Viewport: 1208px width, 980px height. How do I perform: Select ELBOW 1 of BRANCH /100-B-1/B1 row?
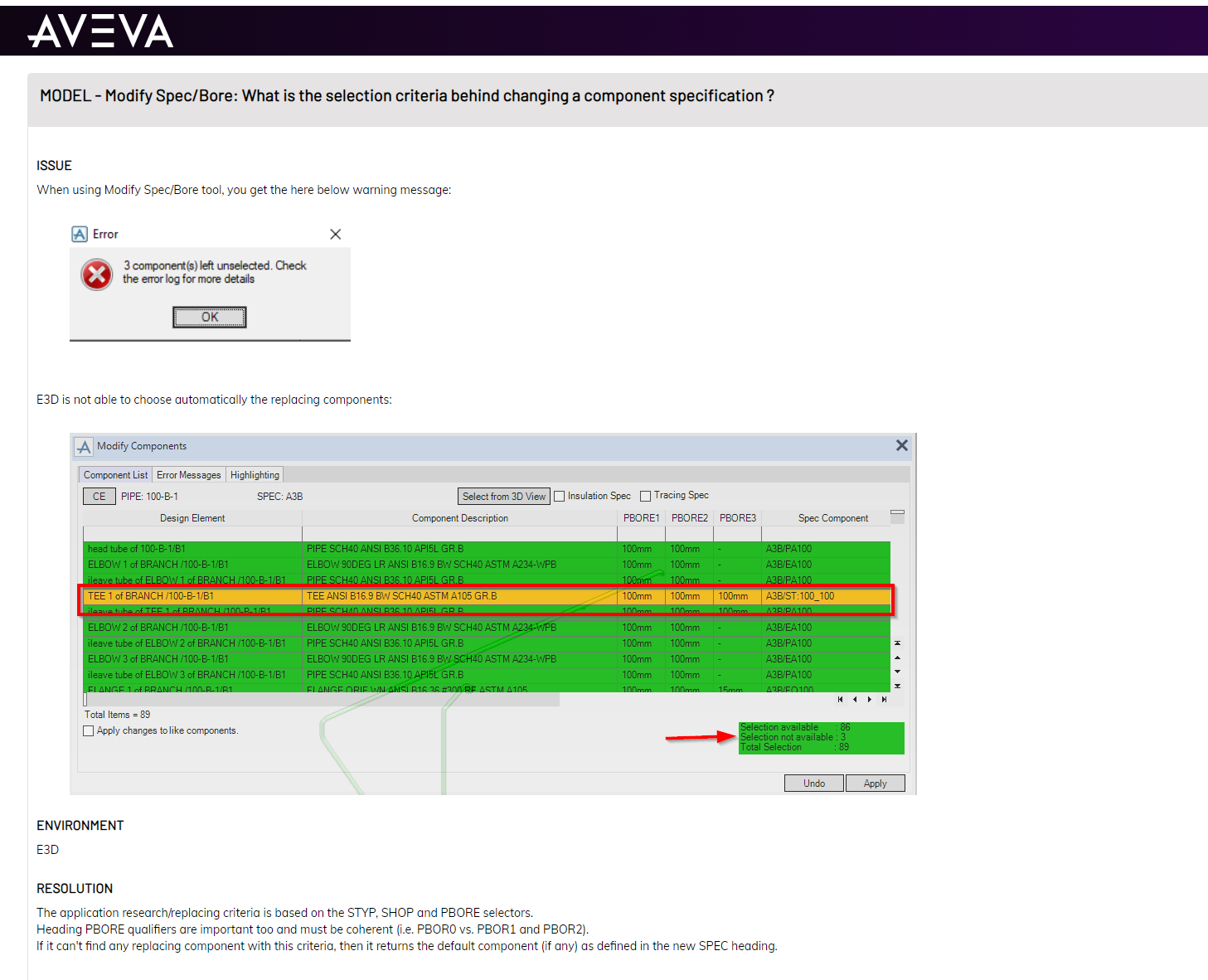pos(487,565)
